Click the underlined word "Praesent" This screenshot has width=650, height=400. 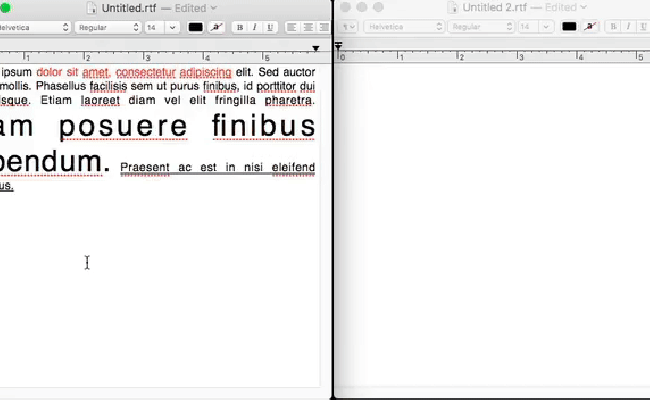pos(145,167)
